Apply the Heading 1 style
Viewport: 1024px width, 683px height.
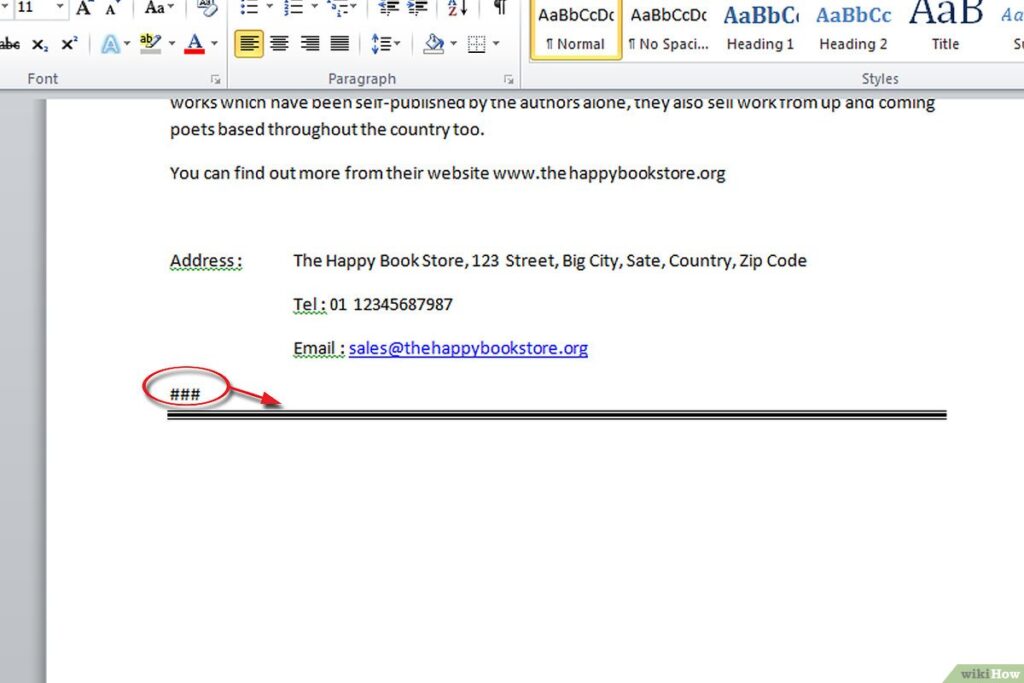[x=761, y=29]
